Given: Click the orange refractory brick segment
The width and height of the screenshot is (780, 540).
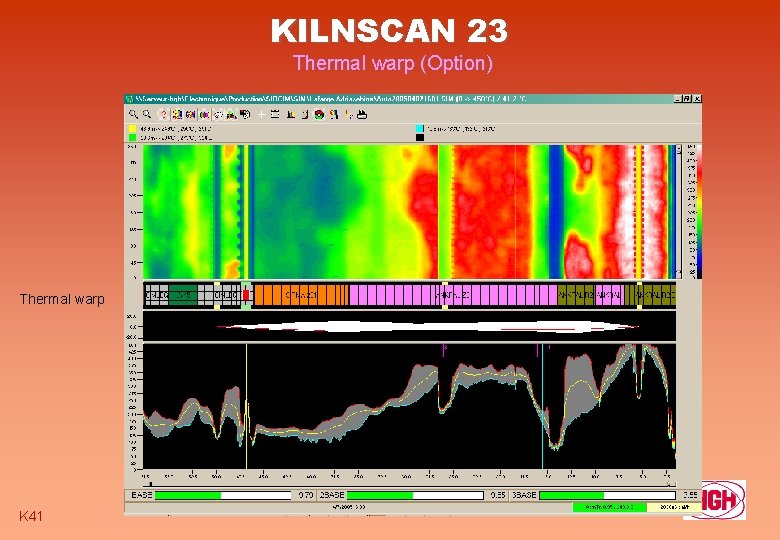Looking at the screenshot, I should 301,295.
